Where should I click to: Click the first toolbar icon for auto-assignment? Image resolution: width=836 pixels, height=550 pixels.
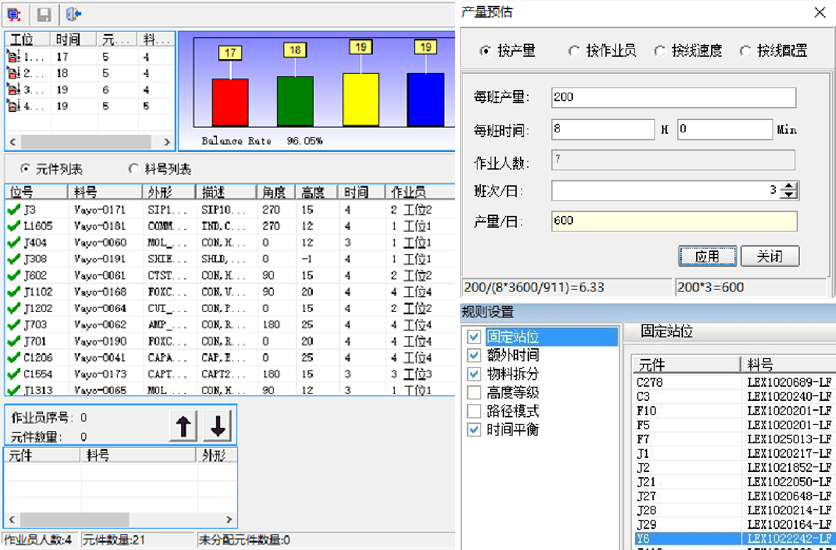[15, 14]
